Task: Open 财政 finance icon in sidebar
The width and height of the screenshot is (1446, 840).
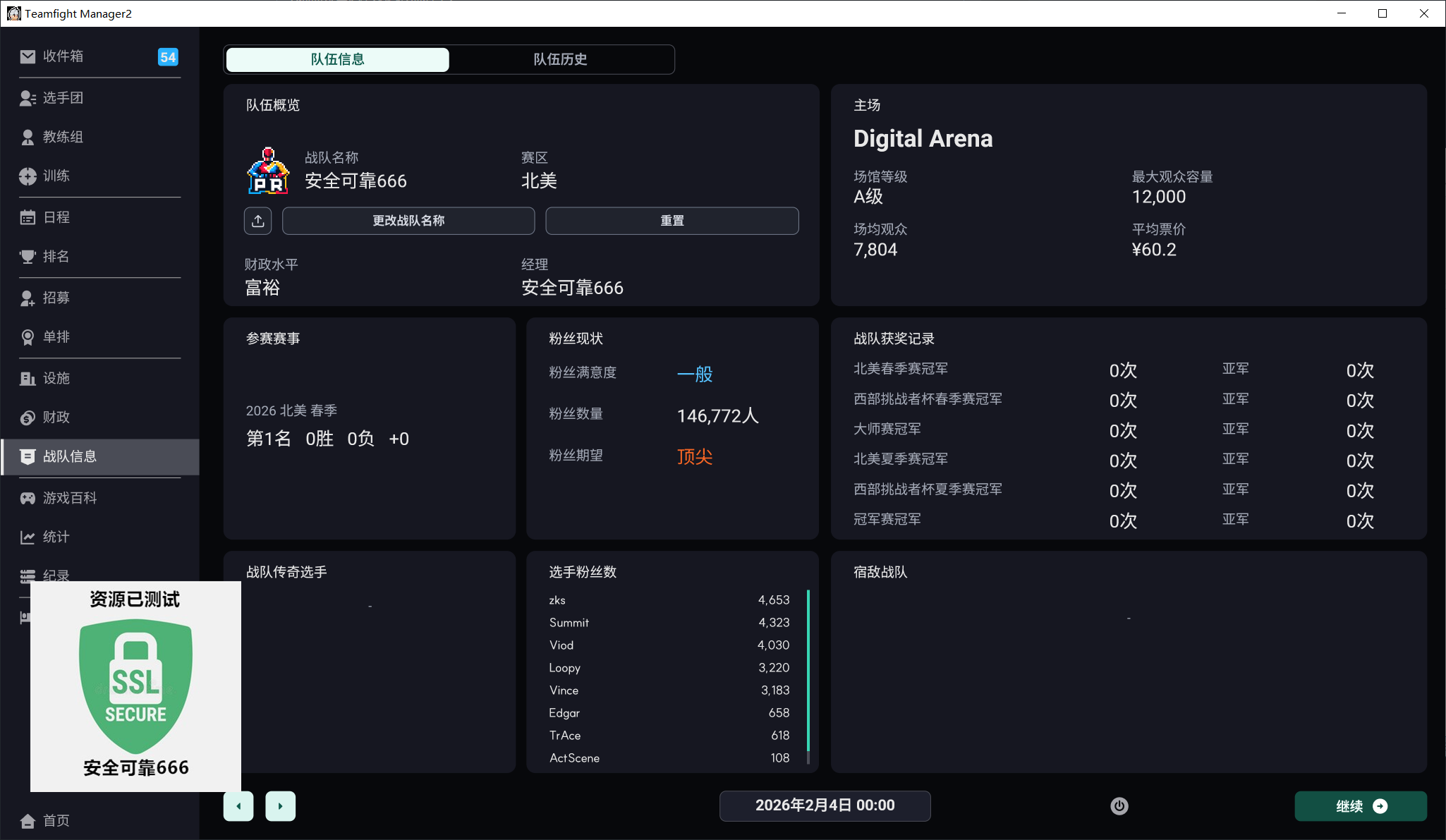Action: tap(28, 418)
